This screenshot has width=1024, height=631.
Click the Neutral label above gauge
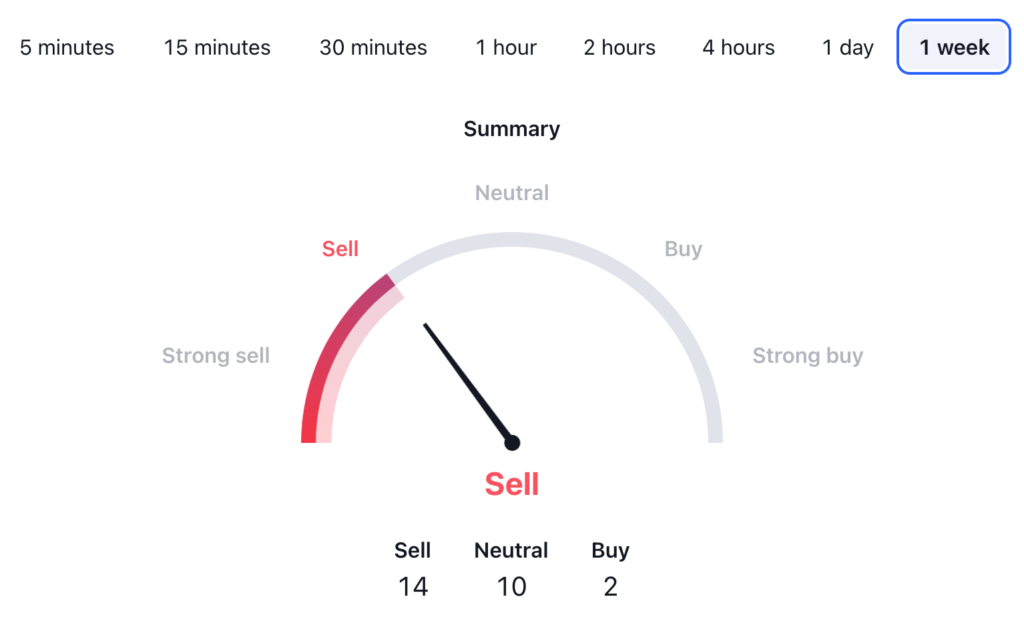tap(512, 192)
